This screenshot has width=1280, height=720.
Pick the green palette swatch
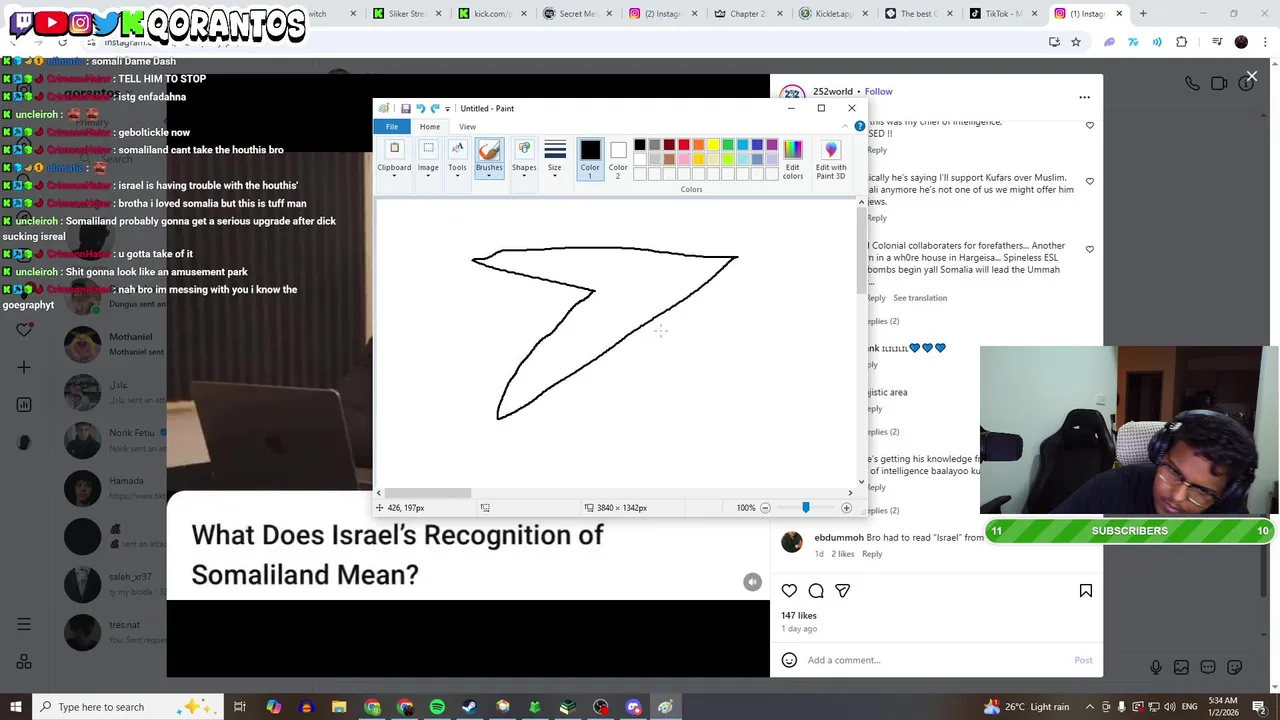click(x=728, y=146)
